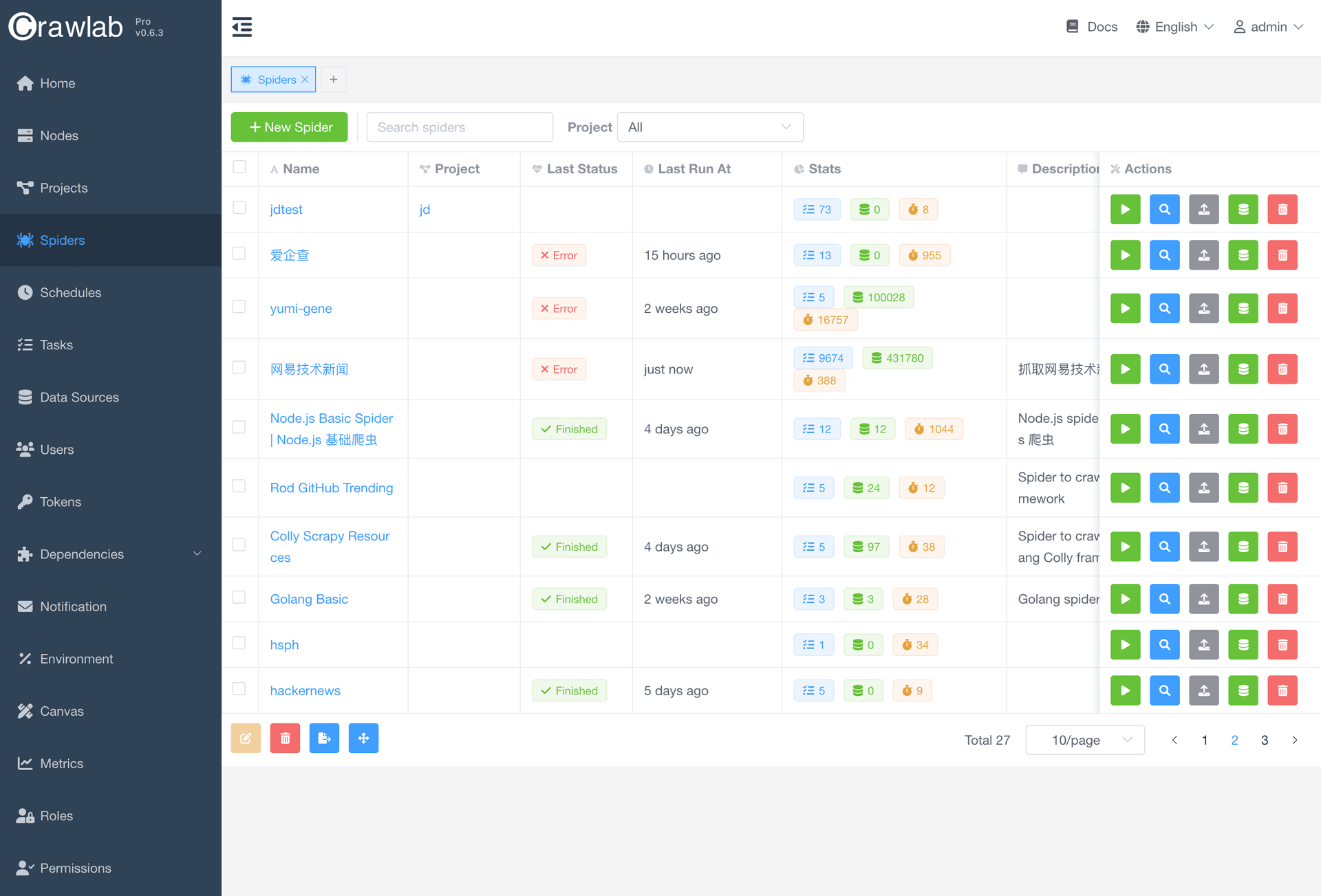Open the admin account menu

click(1268, 27)
